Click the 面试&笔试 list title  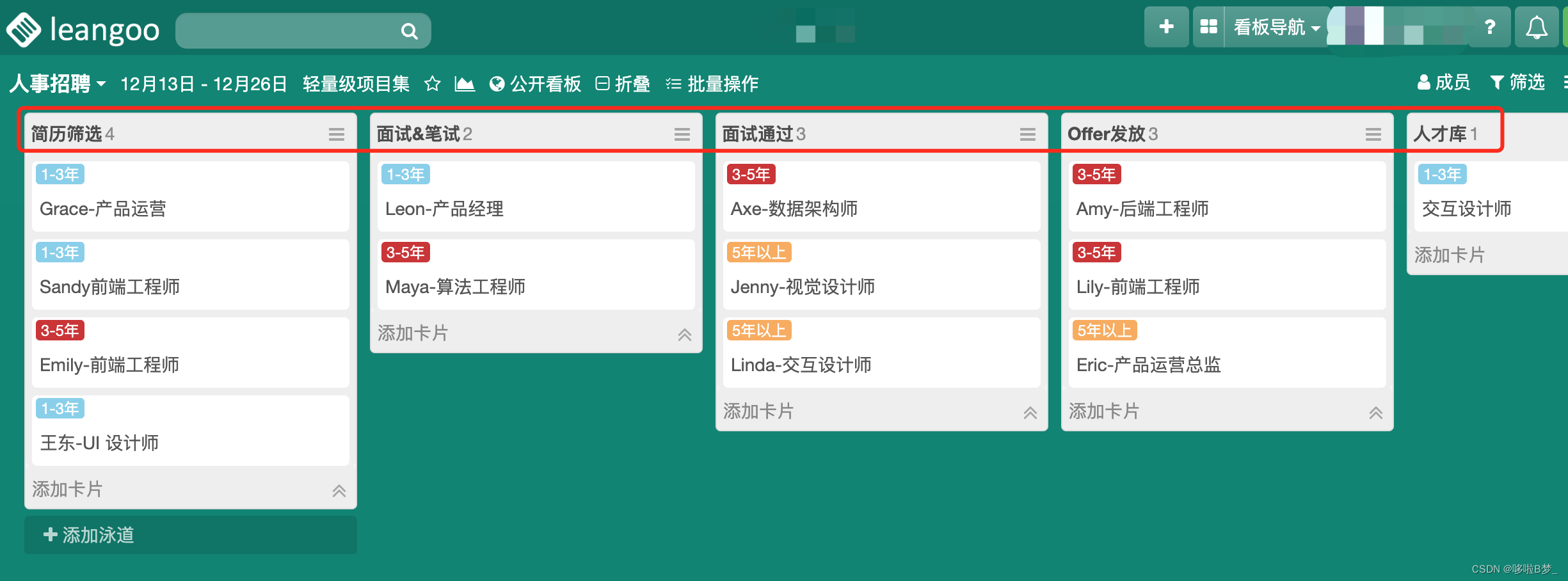pyautogui.click(x=419, y=134)
